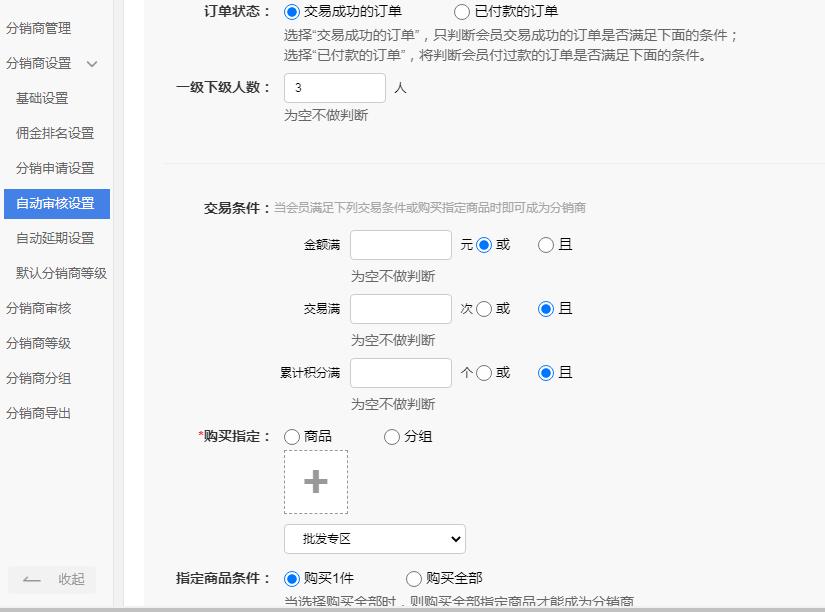Click 收起 to collapse the sidebar
Image resolution: width=825 pixels, height=612 pixels.
[74, 580]
